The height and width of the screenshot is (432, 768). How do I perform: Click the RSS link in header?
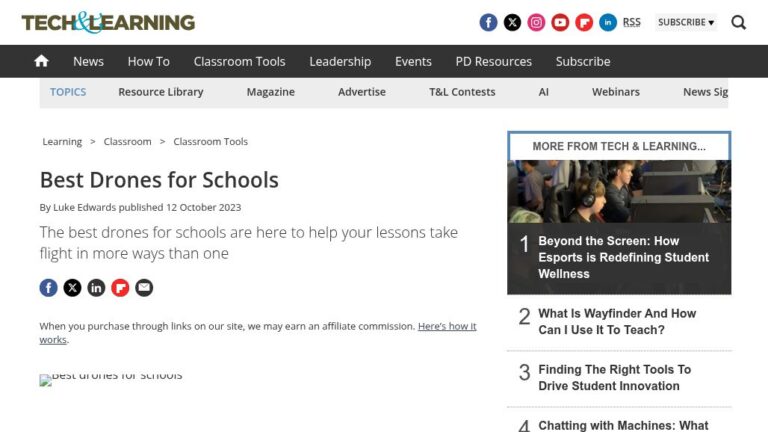[631, 22]
